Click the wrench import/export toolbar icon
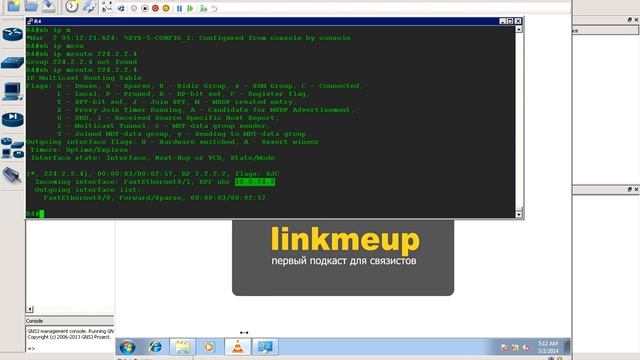Screen dimensions: 640x360 tap(89, 6)
